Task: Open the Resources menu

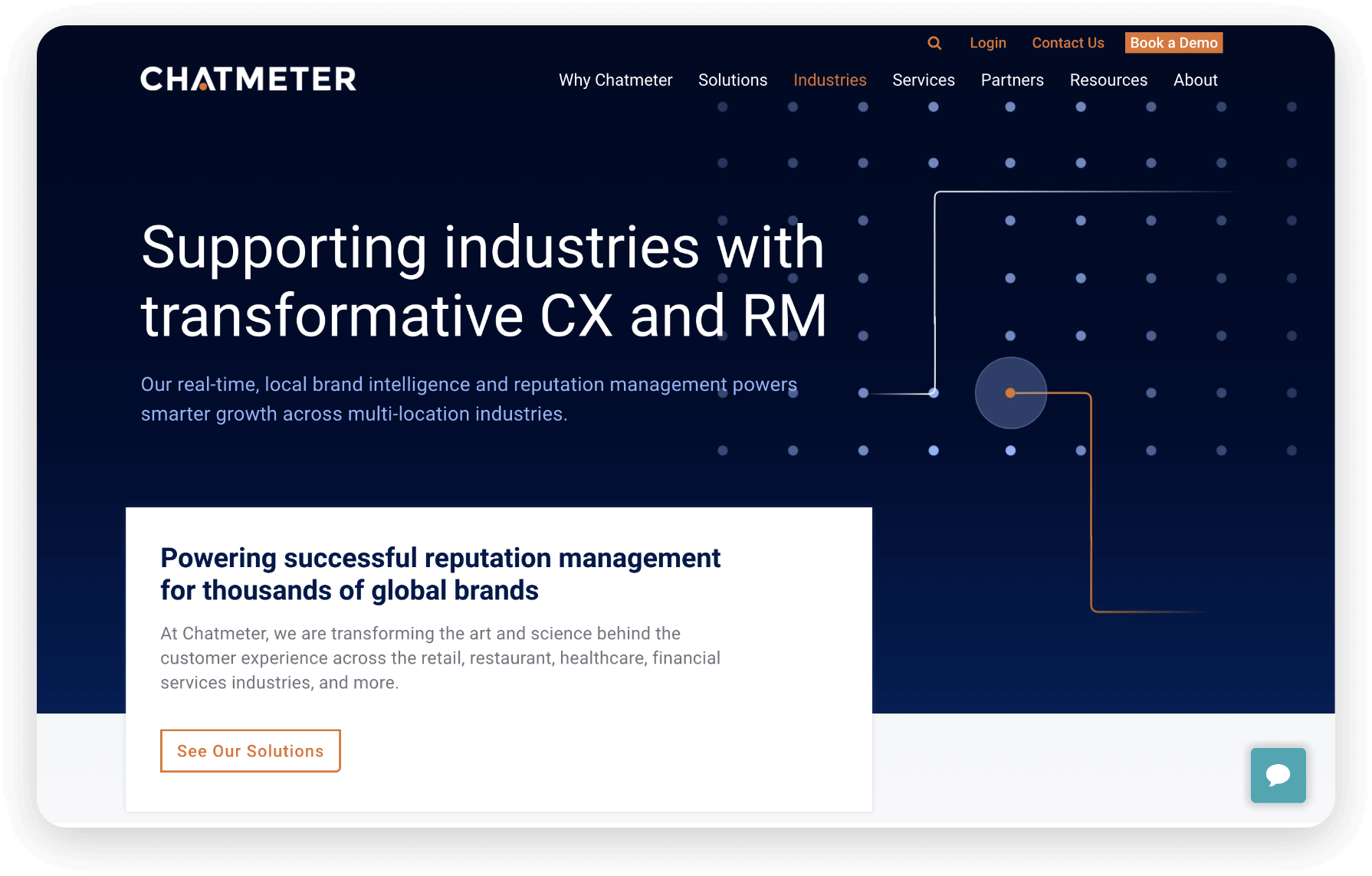Action: 1108,80
